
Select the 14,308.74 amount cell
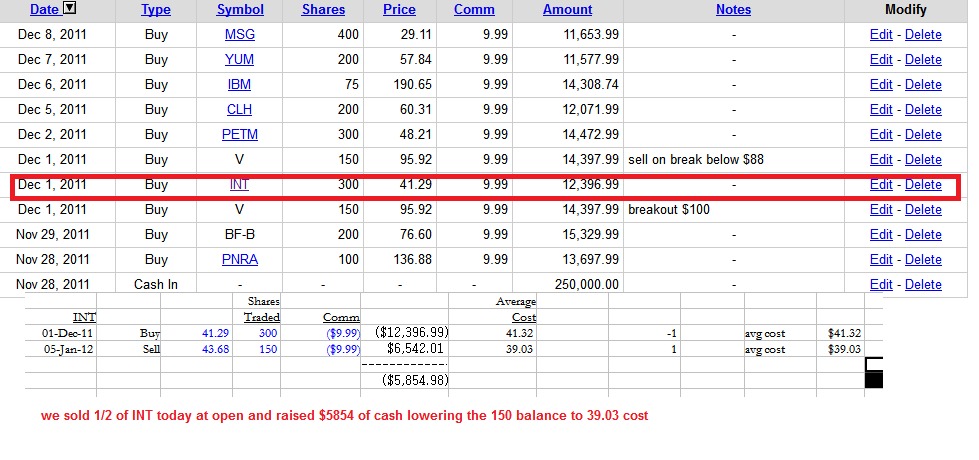click(x=591, y=85)
